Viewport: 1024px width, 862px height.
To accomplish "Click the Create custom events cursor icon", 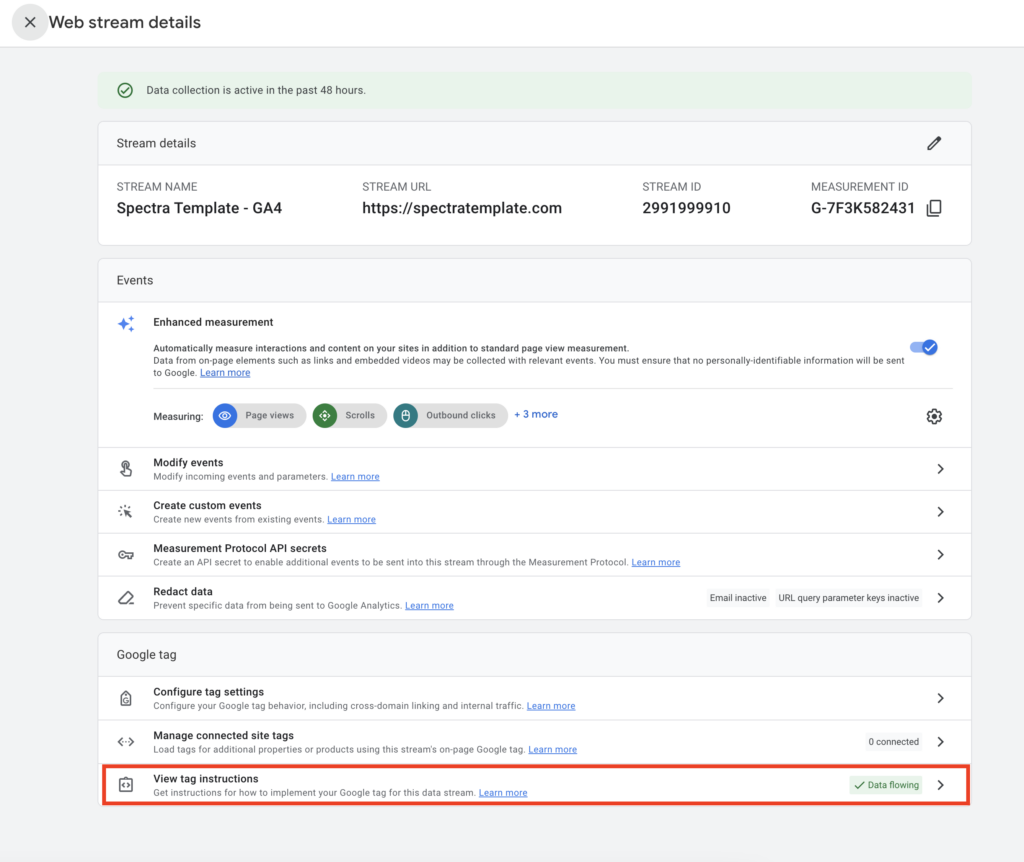I will point(125,511).
